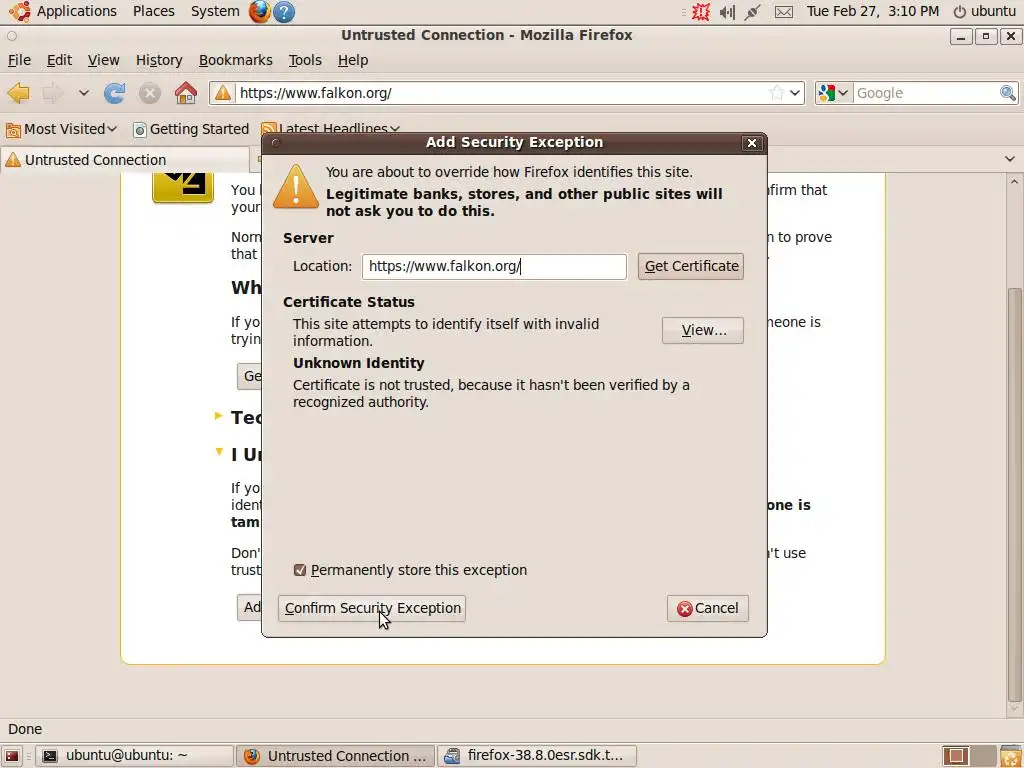Open the search engine selector dropdown
Image resolution: width=1024 pixels, height=768 pixels.
pos(833,93)
